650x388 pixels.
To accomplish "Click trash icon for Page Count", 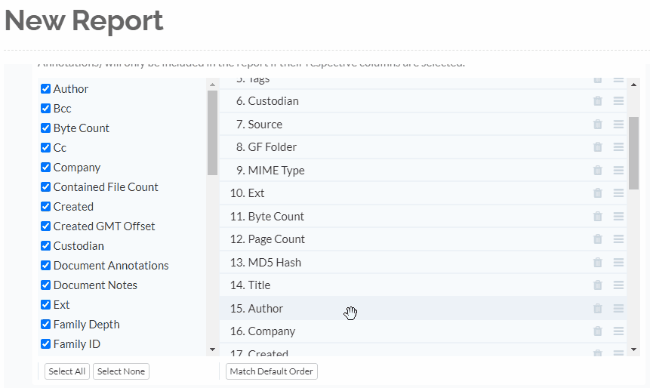I will click(597, 239).
